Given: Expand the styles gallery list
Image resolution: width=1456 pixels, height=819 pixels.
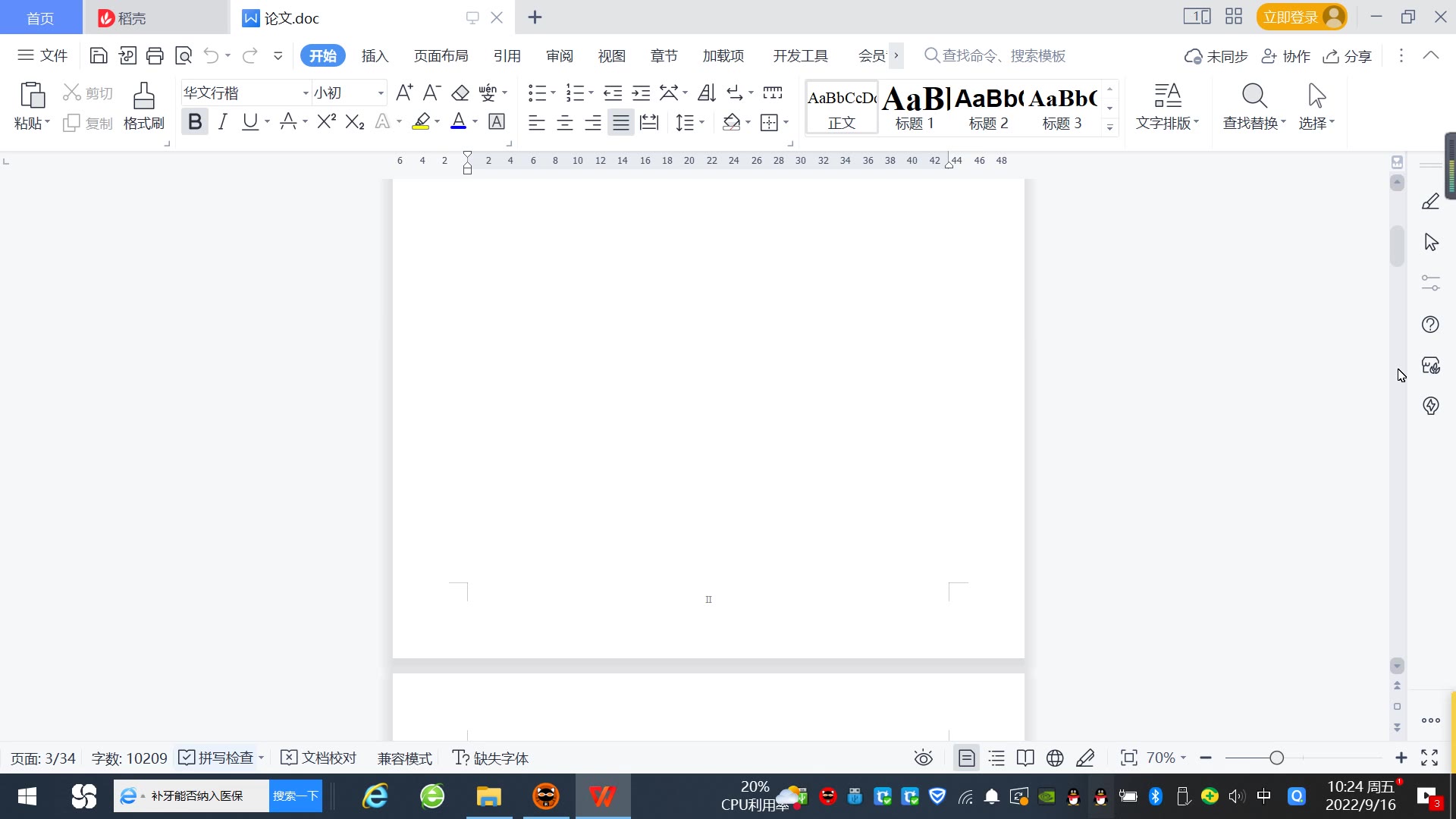Looking at the screenshot, I should pos(1109,127).
